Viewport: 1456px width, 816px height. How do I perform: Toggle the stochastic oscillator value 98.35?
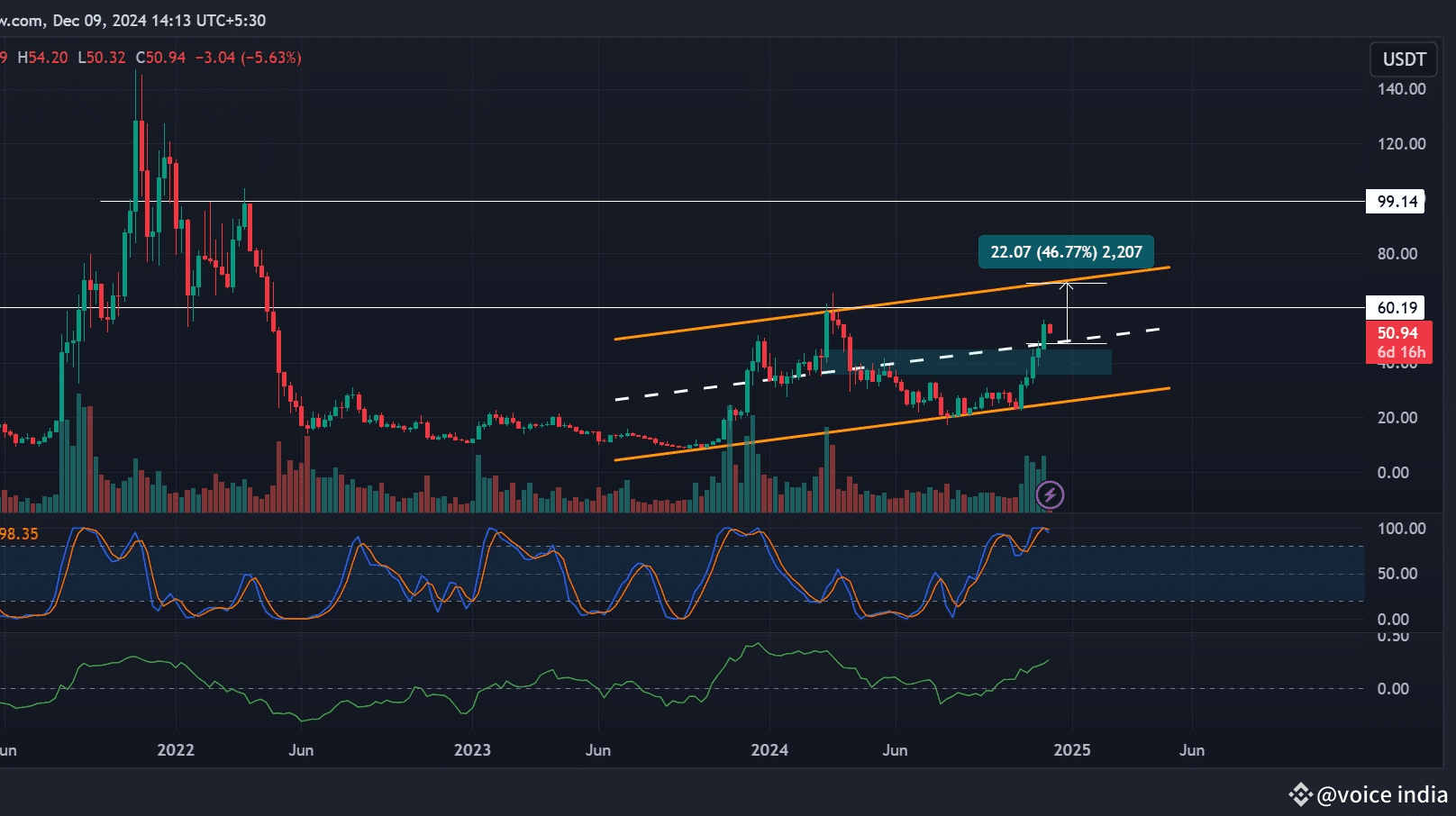[18, 533]
